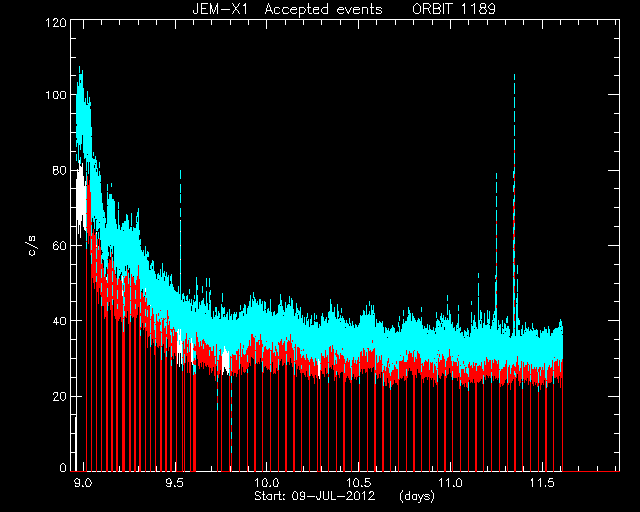This screenshot has width=640, height=512.
Task: Click the '(days)' unit label
Action: pos(417,496)
